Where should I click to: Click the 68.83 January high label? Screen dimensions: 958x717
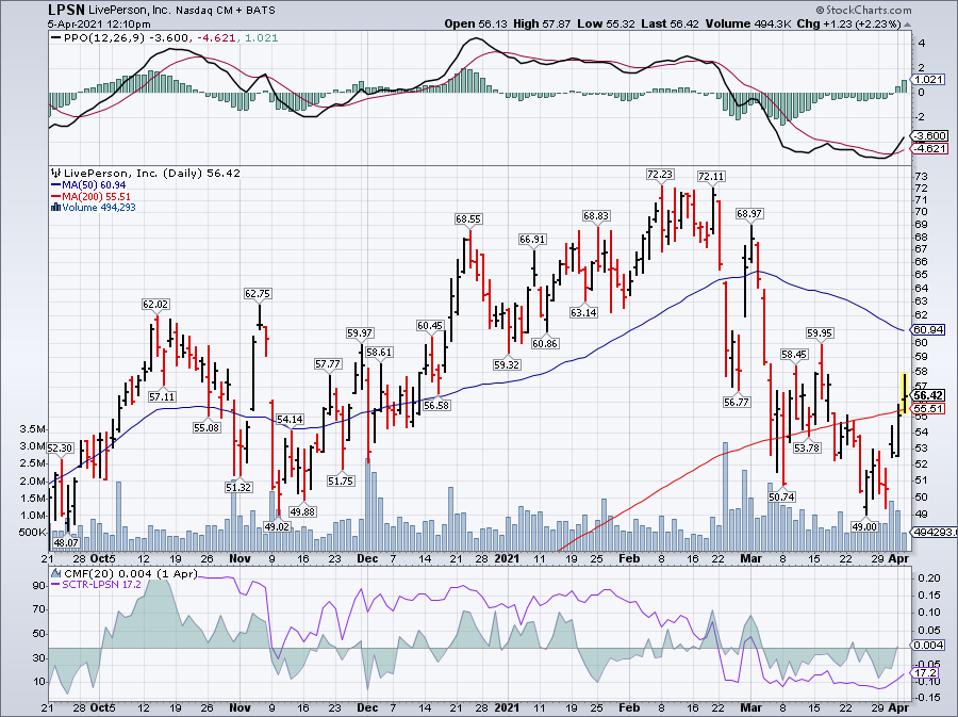(x=596, y=216)
